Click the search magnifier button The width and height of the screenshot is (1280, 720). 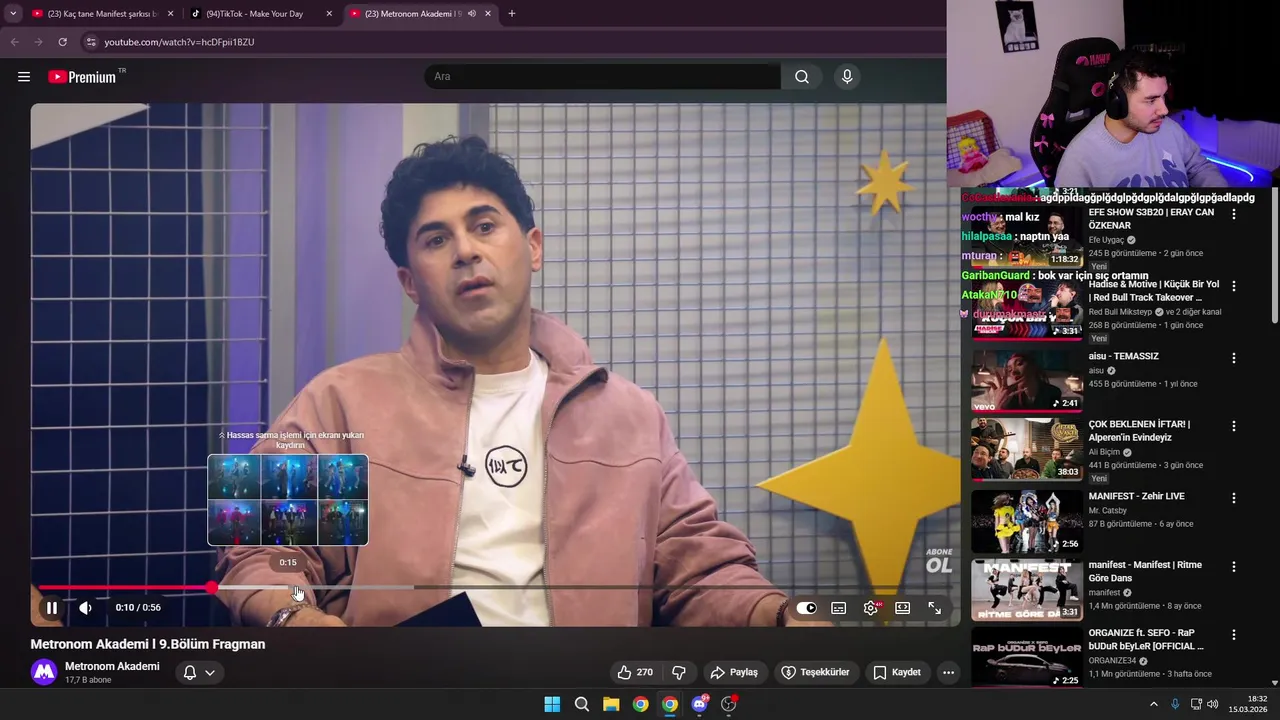pyautogui.click(x=802, y=77)
